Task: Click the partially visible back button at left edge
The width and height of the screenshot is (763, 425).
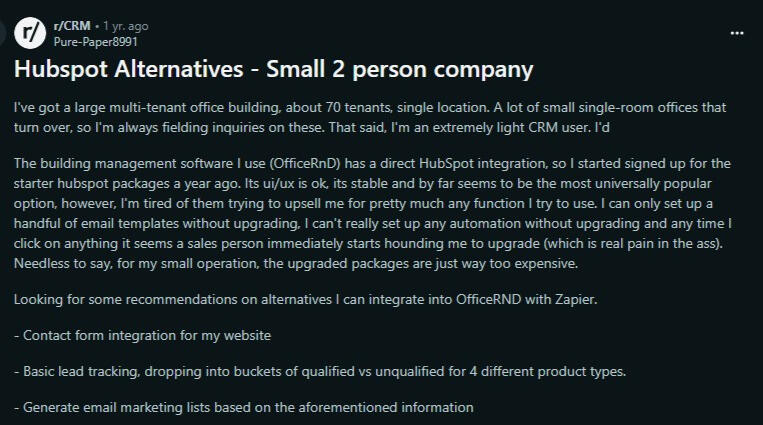Action: (x=3, y=33)
